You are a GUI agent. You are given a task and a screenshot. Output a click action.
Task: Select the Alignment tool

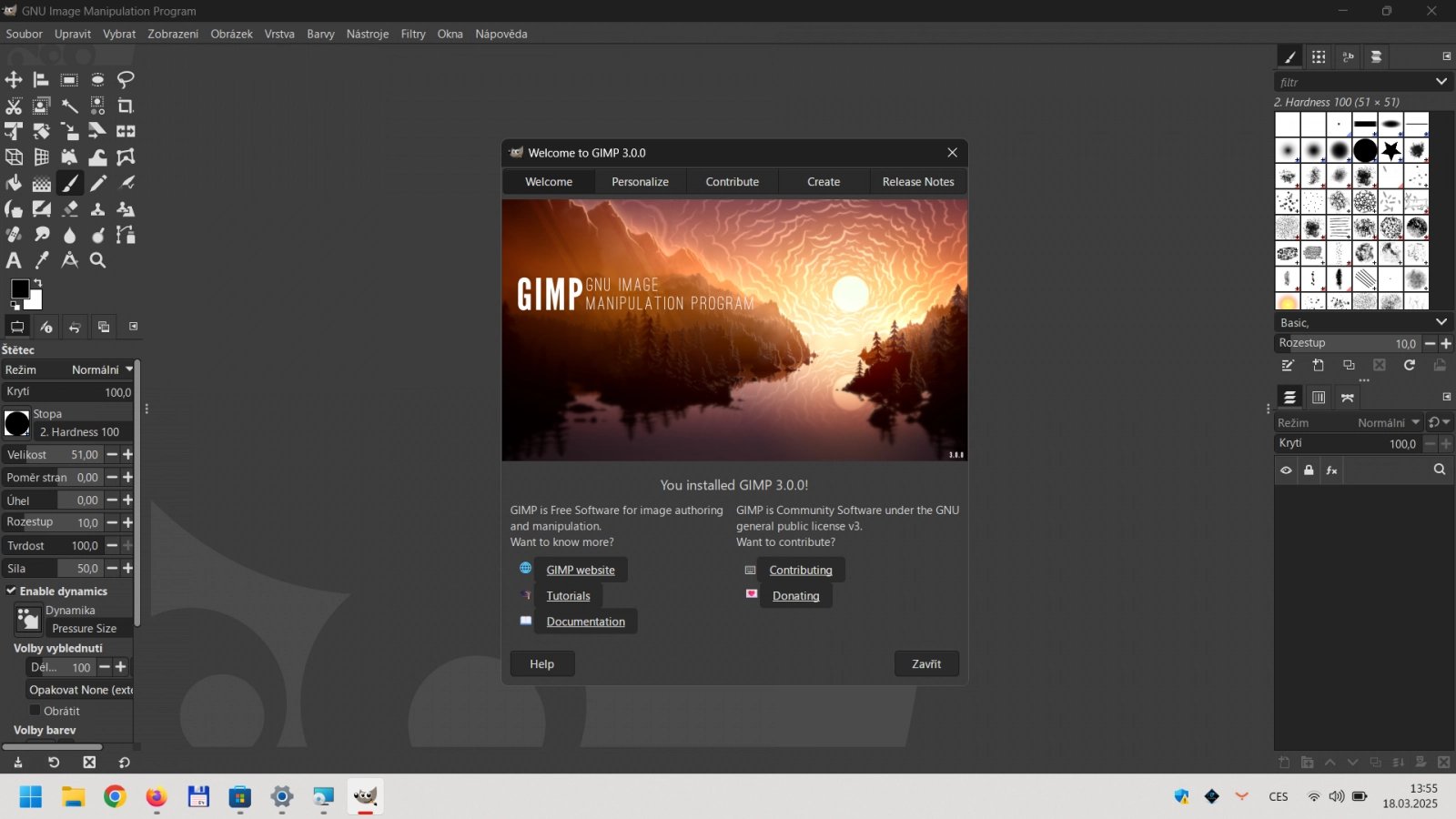pyautogui.click(x=41, y=80)
